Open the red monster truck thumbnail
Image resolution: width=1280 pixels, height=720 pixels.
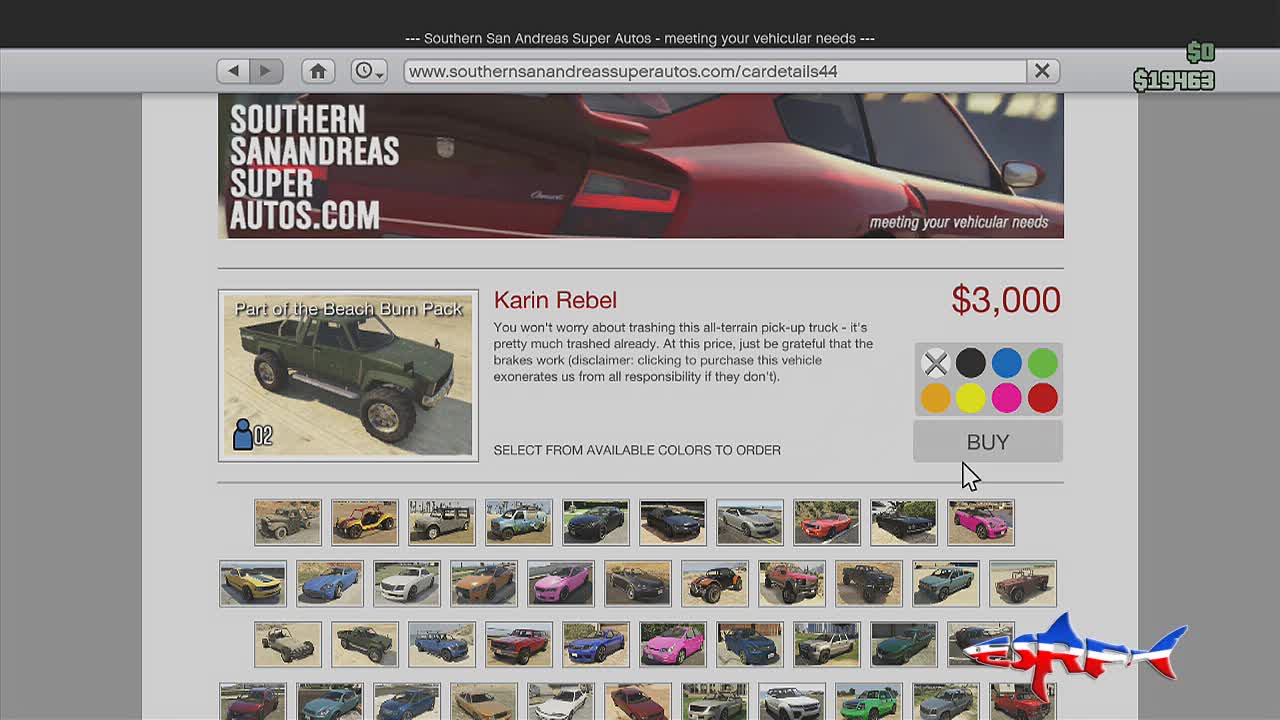(x=792, y=584)
